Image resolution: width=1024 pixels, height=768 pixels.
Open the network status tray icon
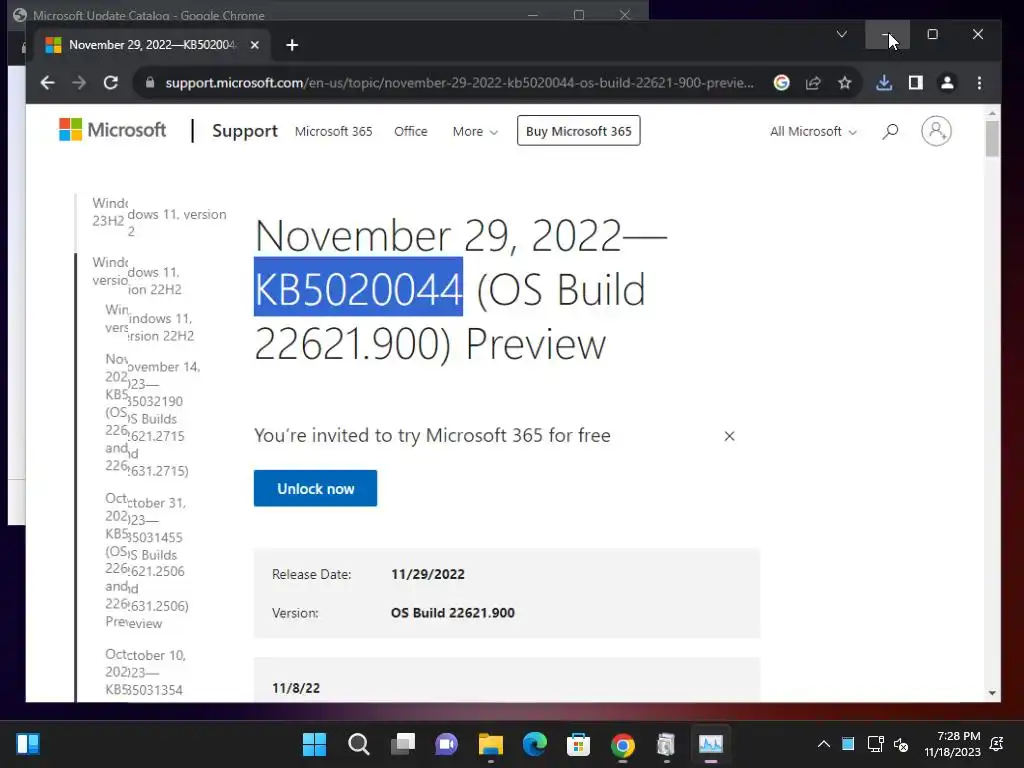pos(875,744)
